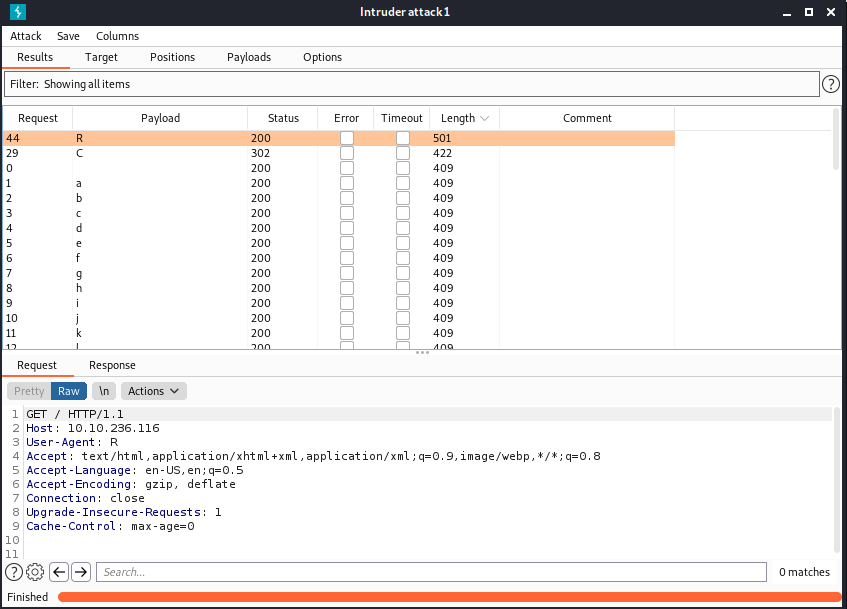Select request 44 row with payload R

click(x=339, y=138)
